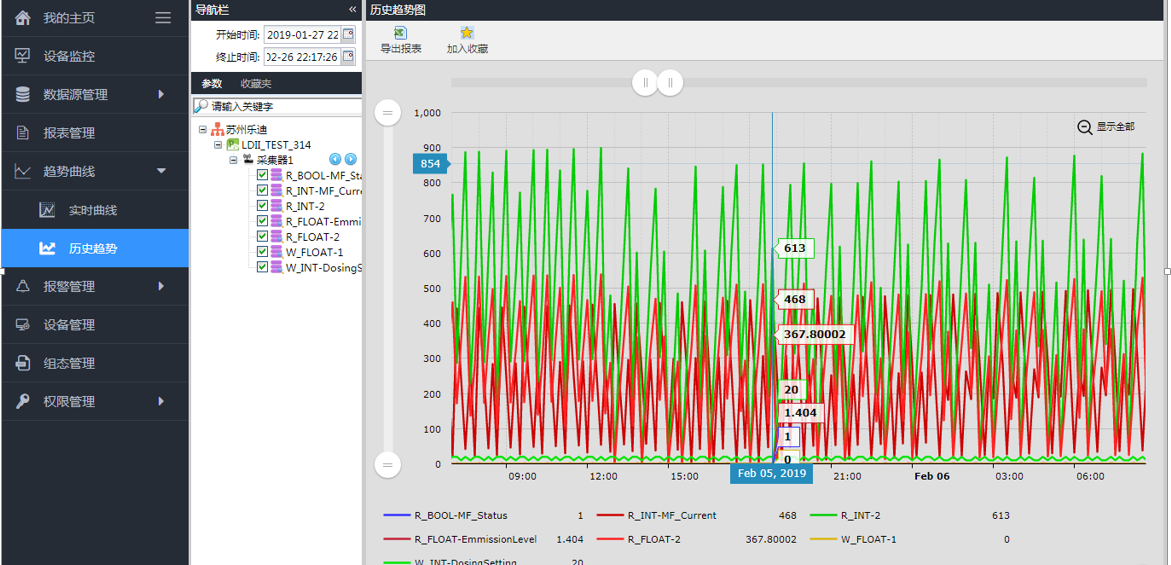Click top handle of vertical range slider
The height and width of the screenshot is (565, 1171).
tap(388, 113)
